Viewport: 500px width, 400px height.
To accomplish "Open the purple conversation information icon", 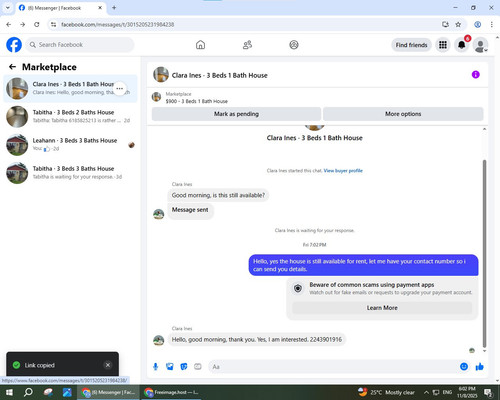I will tap(476, 75).
